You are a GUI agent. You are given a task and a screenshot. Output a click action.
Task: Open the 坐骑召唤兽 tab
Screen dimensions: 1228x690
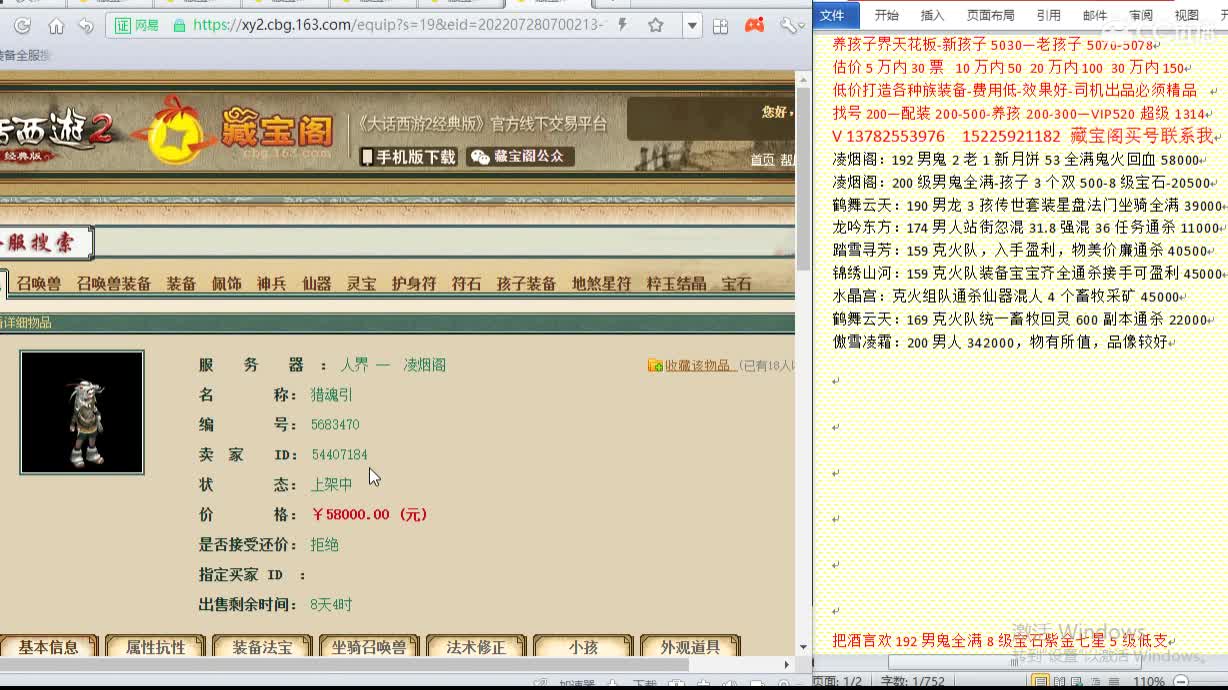coord(369,647)
